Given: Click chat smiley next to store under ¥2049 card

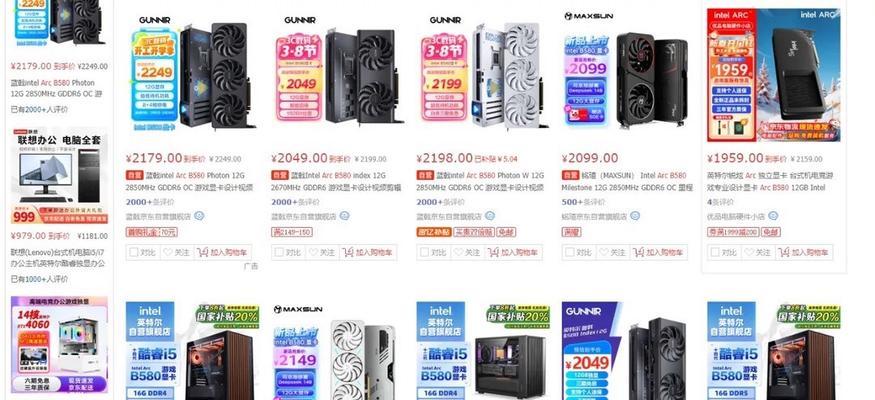Looking at the screenshot, I should pyautogui.click(x=344, y=216).
